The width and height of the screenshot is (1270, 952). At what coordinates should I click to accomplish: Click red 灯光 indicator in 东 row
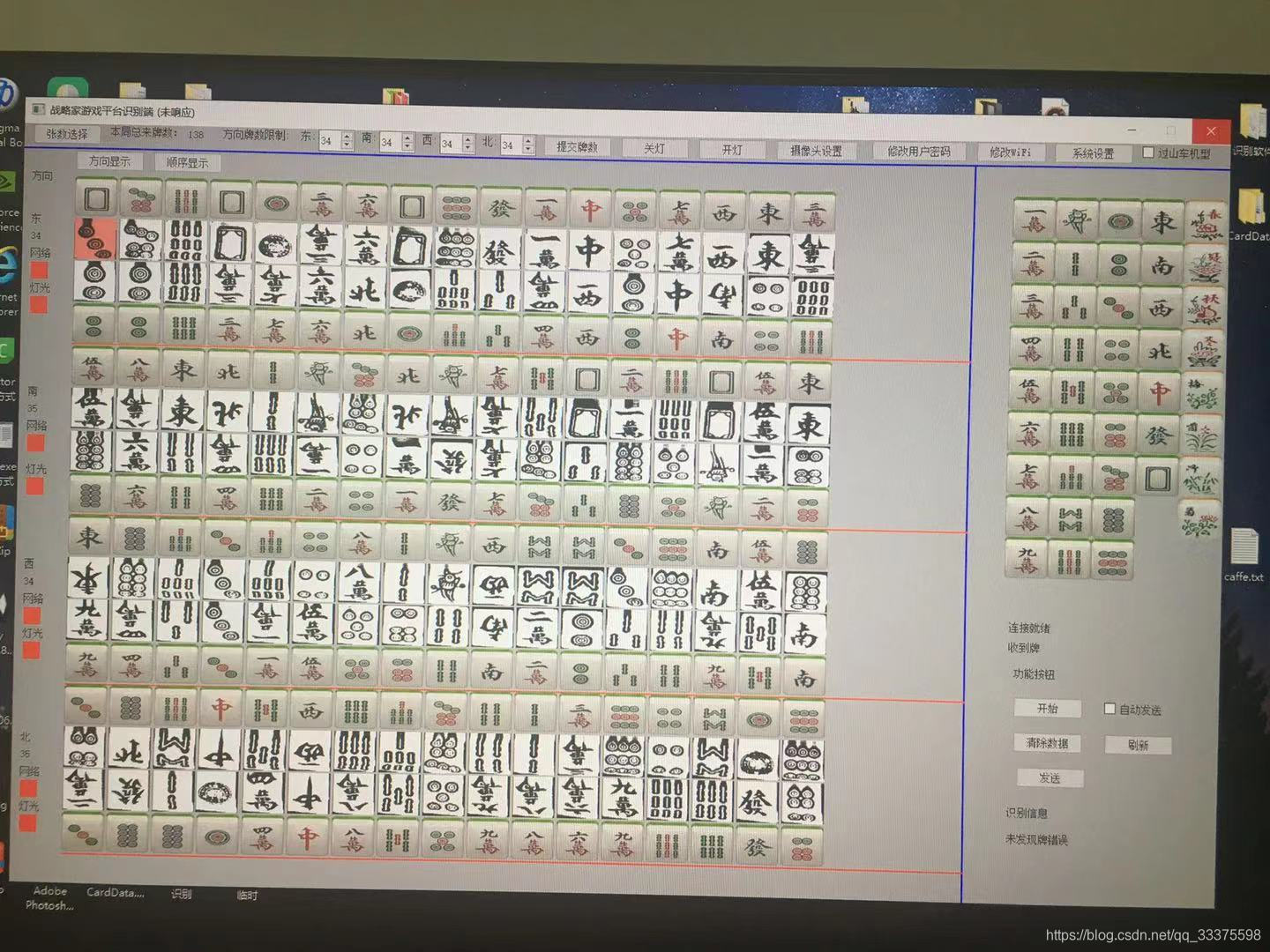point(38,305)
